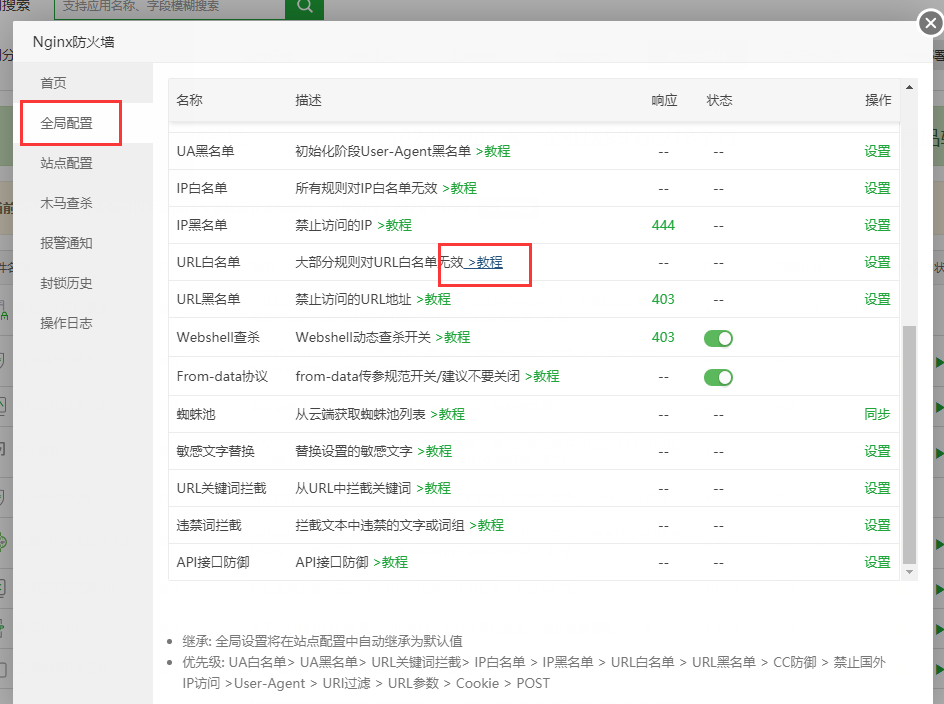Click the UA黑名单 name cell
The width and height of the screenshot is (944, 704).
click(x=205, y=151)
